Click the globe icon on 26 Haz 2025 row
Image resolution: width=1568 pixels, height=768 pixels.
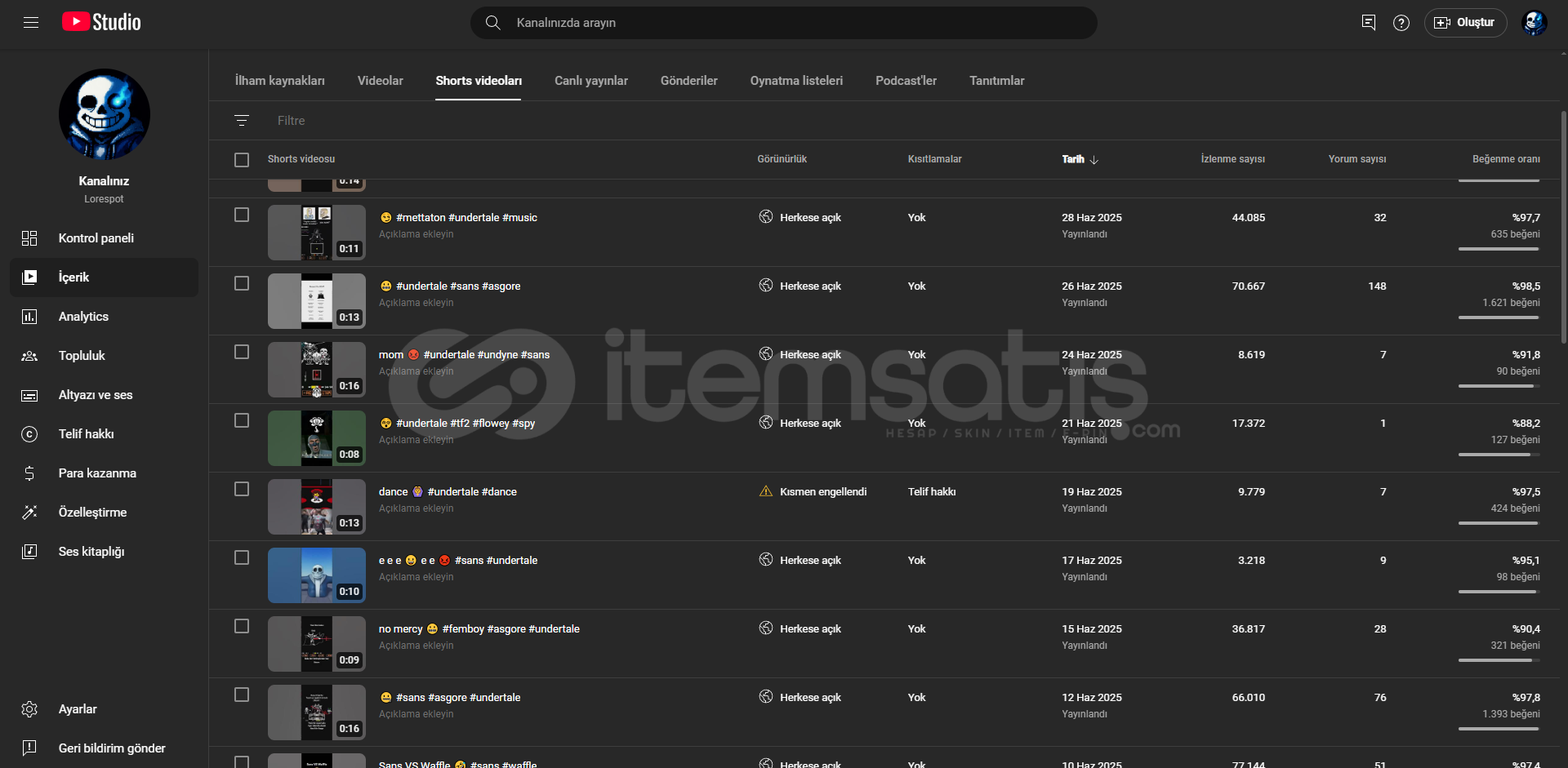(x=766, y=286)
